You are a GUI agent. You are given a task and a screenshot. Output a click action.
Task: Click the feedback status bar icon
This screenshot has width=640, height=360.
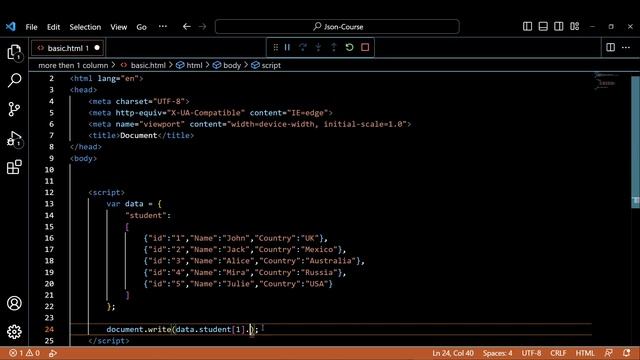click(x=609, y=353)
